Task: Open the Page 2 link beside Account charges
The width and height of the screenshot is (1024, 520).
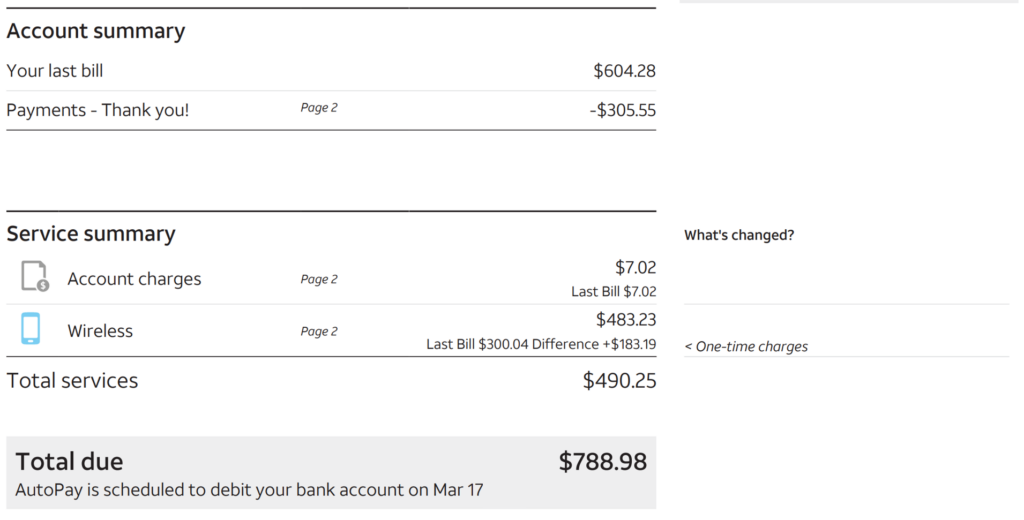Action: (319, 280)
